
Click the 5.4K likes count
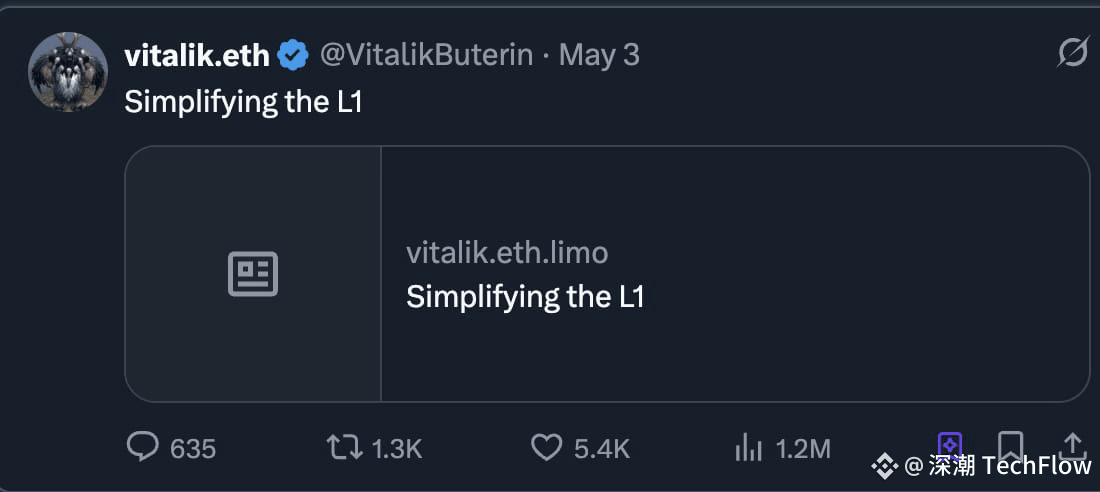(x=602, y=448)
